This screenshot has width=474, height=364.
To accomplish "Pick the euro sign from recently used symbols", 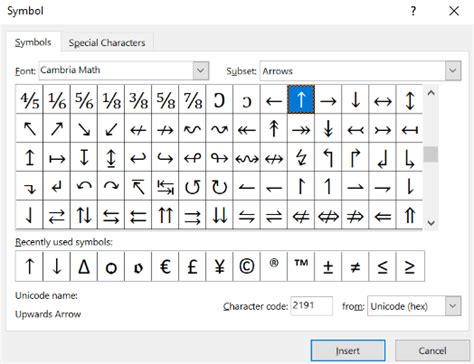I will (165, 267).
